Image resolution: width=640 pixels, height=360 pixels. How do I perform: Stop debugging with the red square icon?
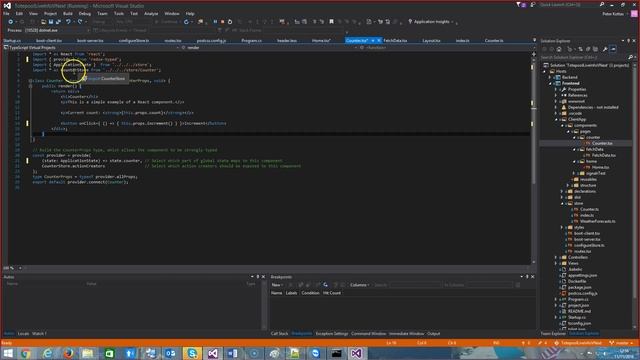point(222,22)
